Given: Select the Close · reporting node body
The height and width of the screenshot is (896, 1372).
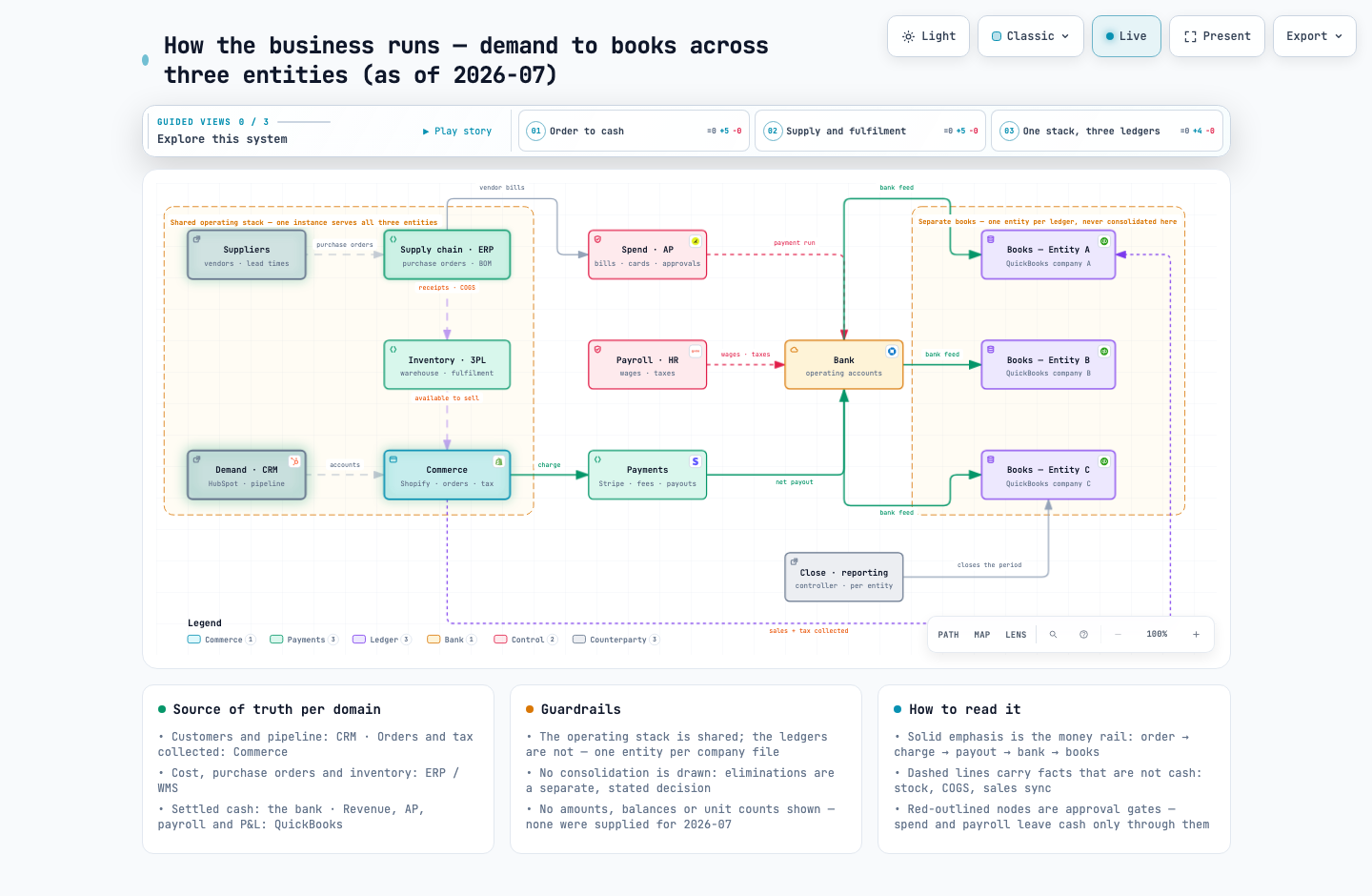Looking at the screenshot, I should 844,577.
